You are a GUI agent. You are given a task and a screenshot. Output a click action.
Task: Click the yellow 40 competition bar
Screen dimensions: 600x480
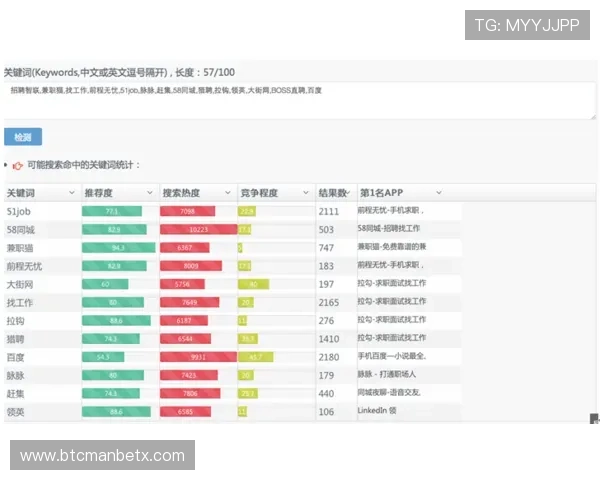click(253, 284)
